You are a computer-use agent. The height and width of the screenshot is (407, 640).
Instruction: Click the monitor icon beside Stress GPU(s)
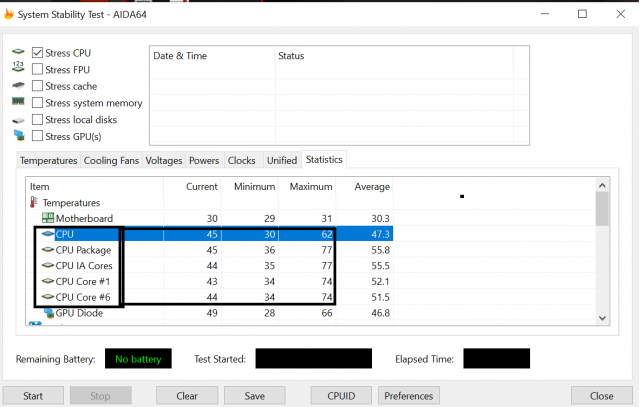tap(19, 135)
